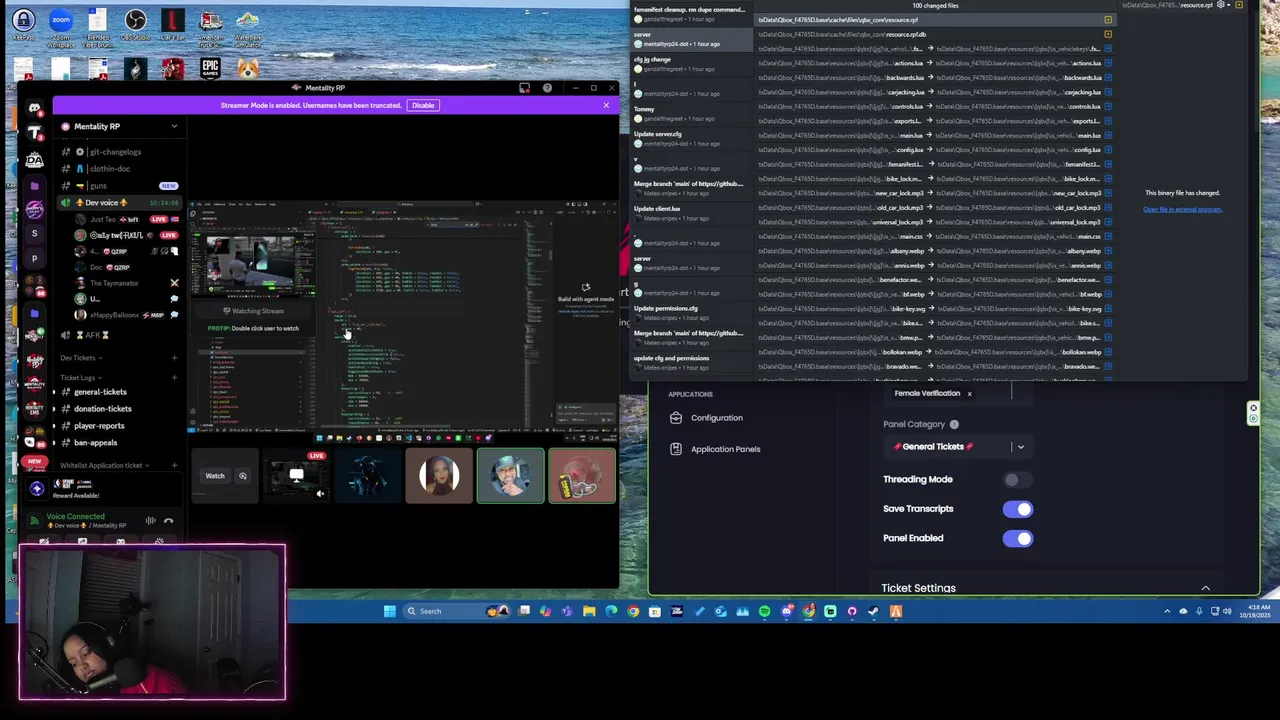Image resolution: width=1280 pixels, height=720 pixels.
Task: Select The Taymanator voice participant
Action: click(x=125, y=283)
